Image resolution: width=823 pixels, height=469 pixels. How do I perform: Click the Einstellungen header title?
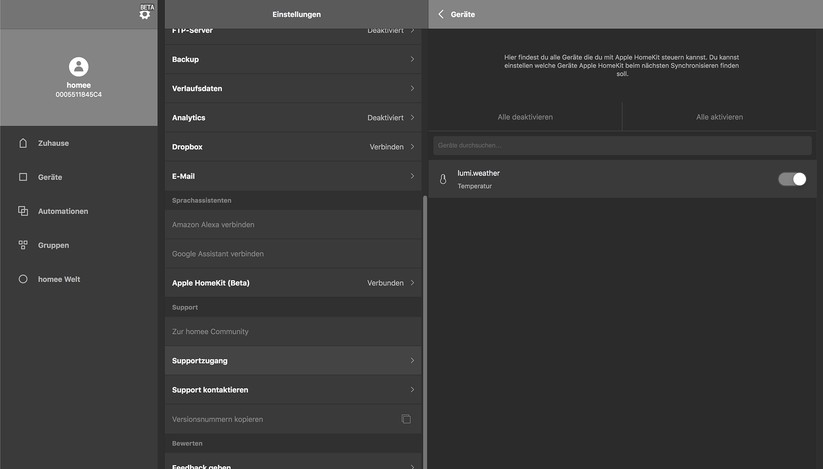click(x=297, y=14)
